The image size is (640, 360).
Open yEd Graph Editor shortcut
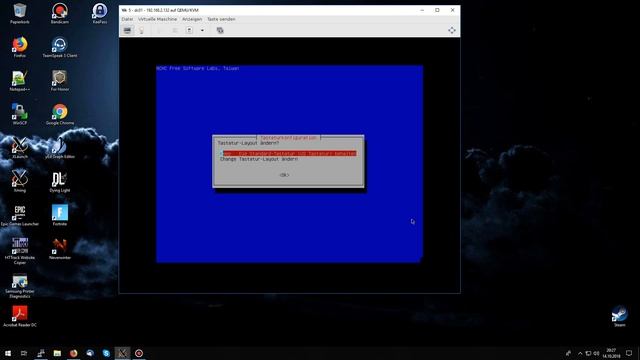point(60,148)
